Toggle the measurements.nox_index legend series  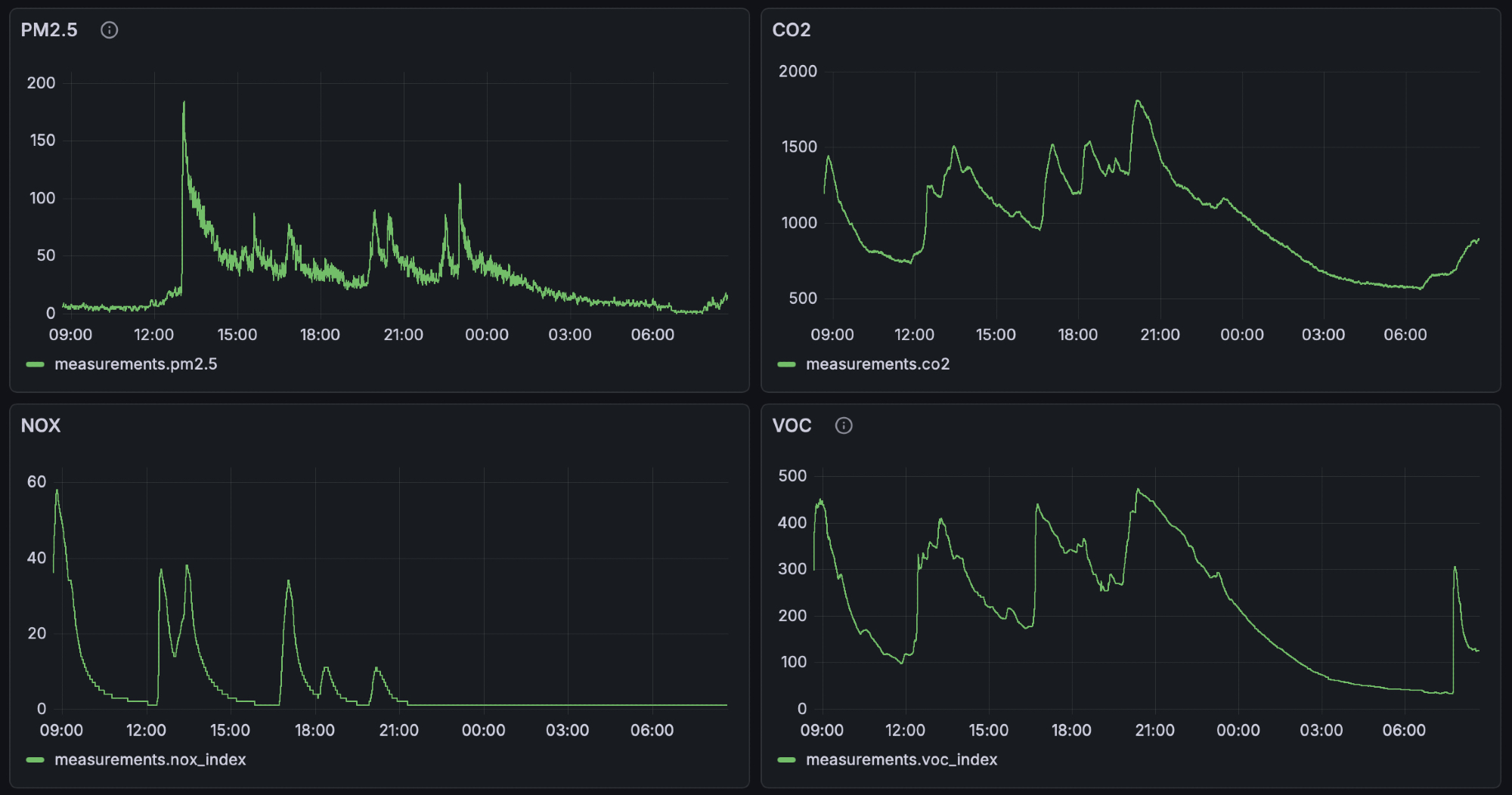click(150, 759)
